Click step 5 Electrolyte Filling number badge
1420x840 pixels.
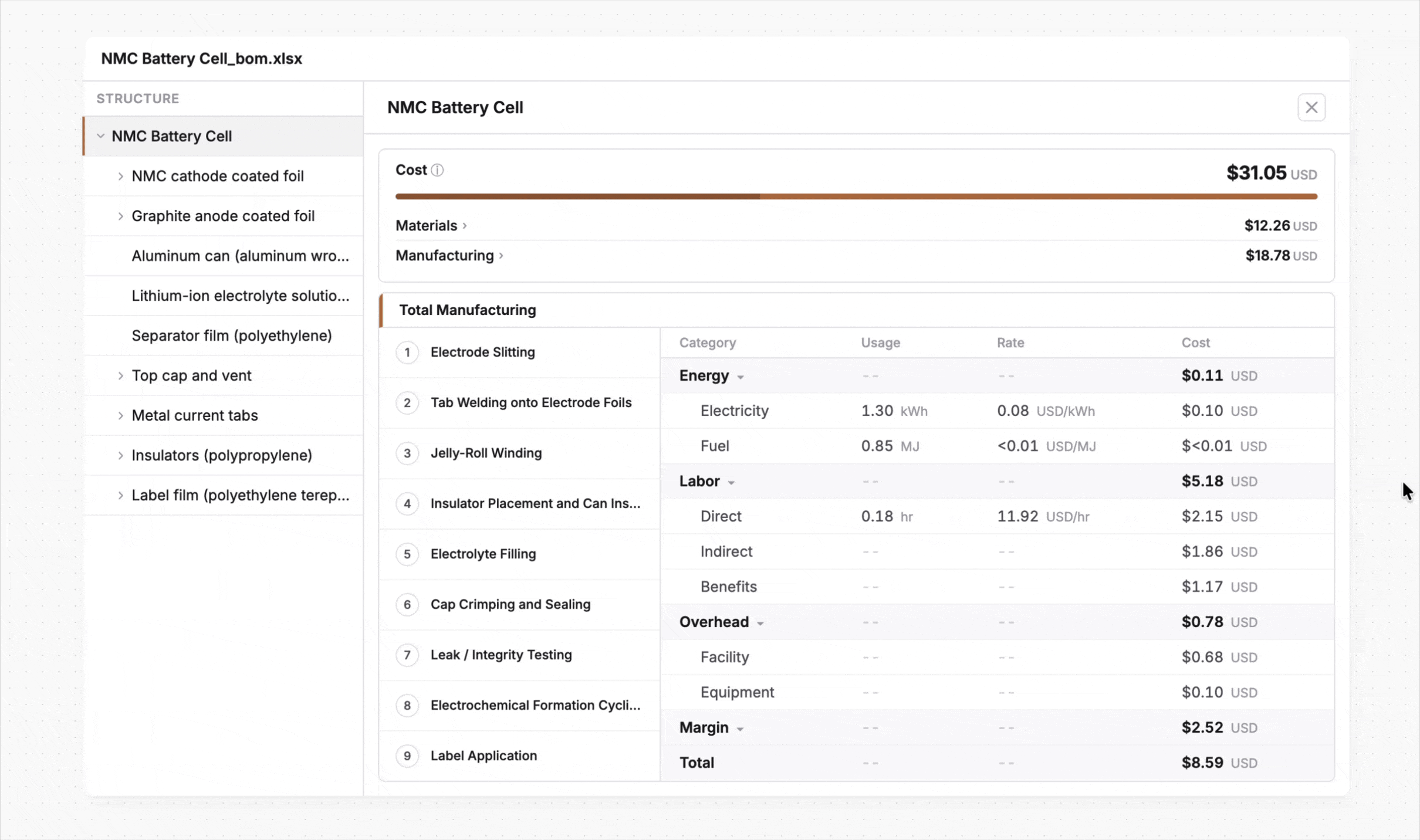[407, 554]
